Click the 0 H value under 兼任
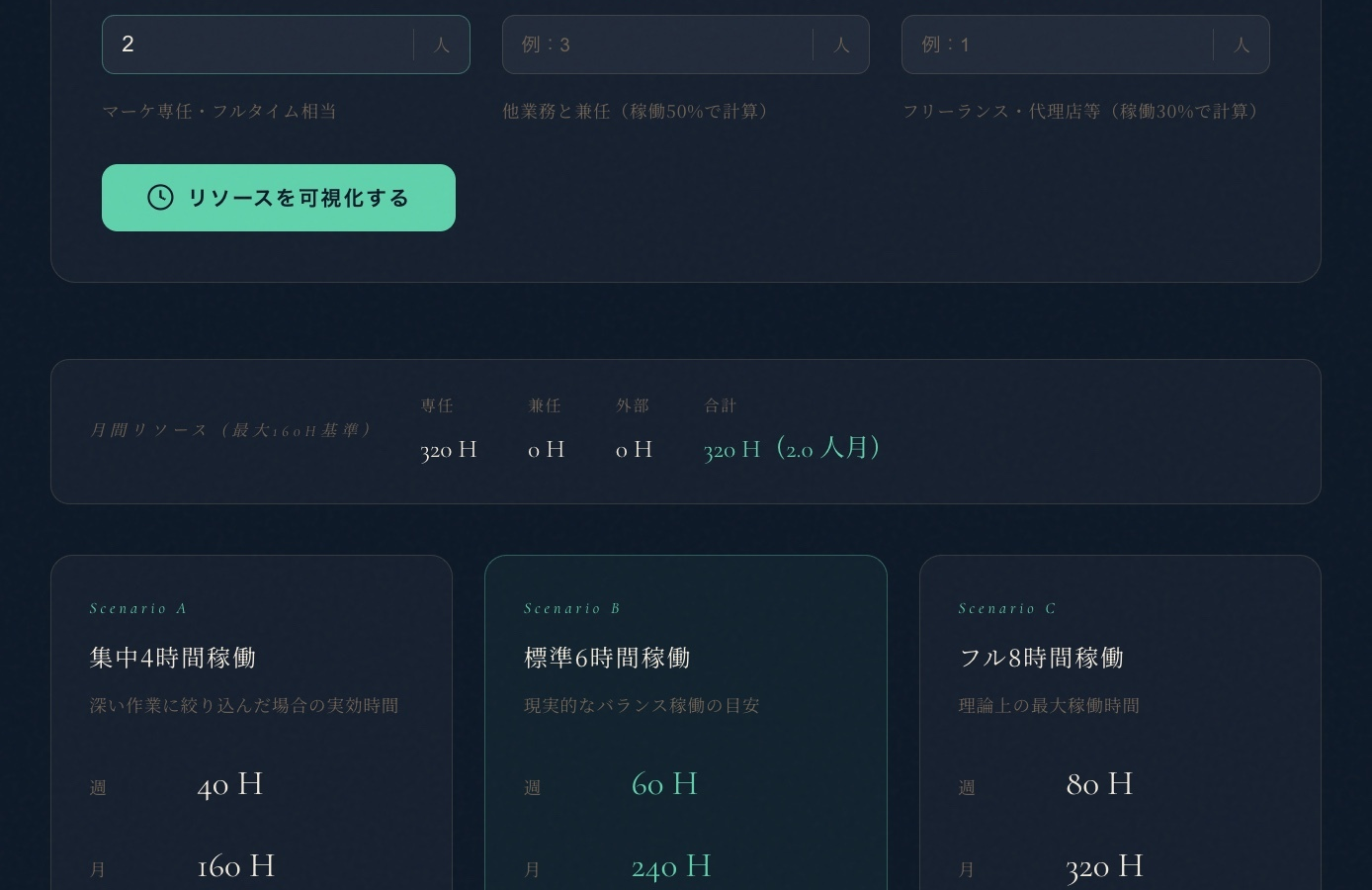Screen dimensions: 1372x890 547,450
